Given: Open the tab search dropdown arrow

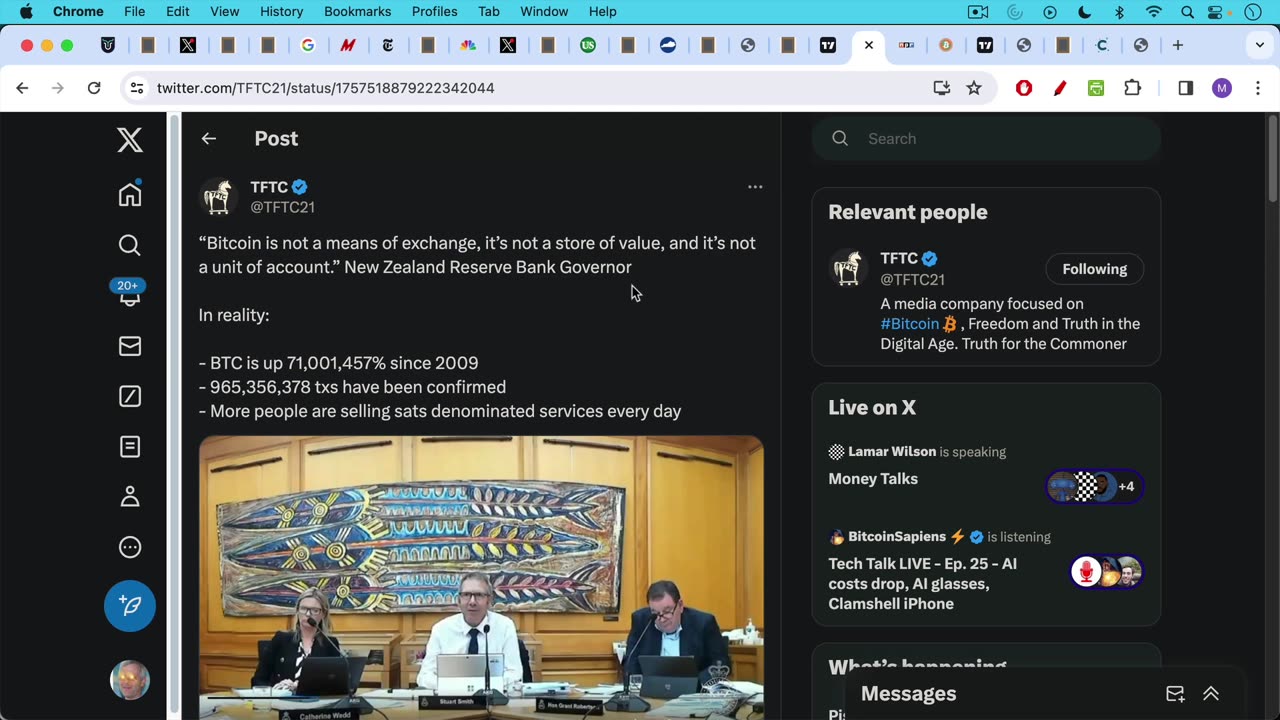Looking at the screenshot, I should (x=1260, y=45).
